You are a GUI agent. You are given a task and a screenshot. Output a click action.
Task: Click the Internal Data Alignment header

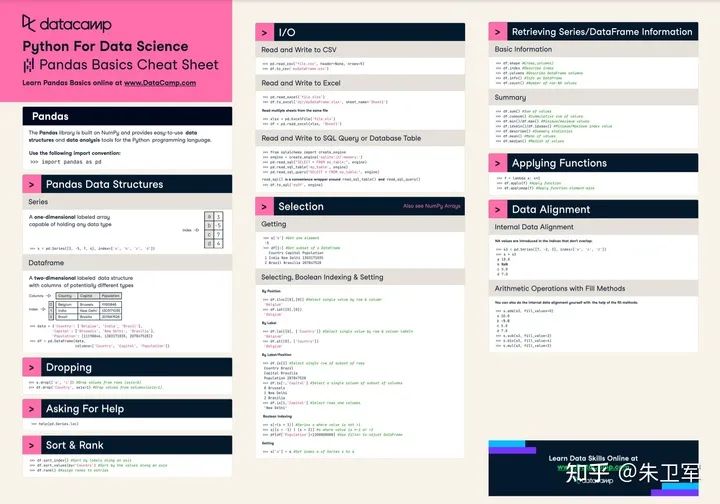pyautogui.click(x=593, y=227)
